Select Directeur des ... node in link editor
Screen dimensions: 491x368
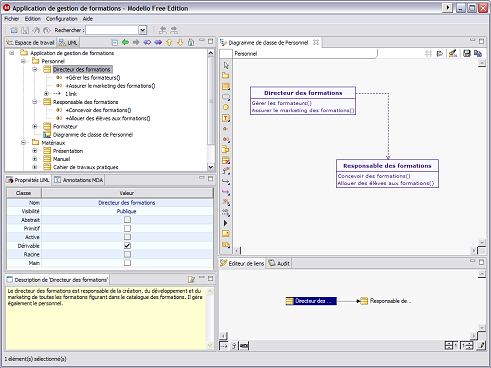[311, 301]
